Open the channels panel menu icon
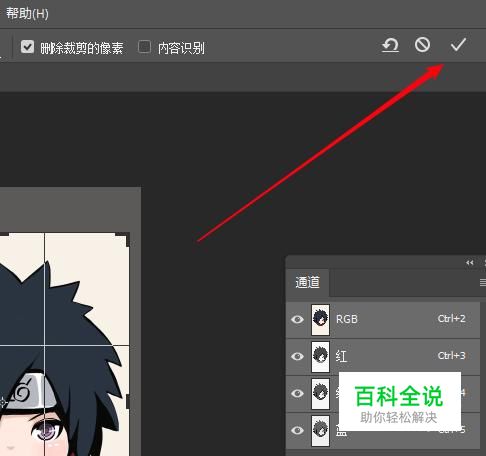Viewport: 486px width, 456px height. tap(482, 283)
